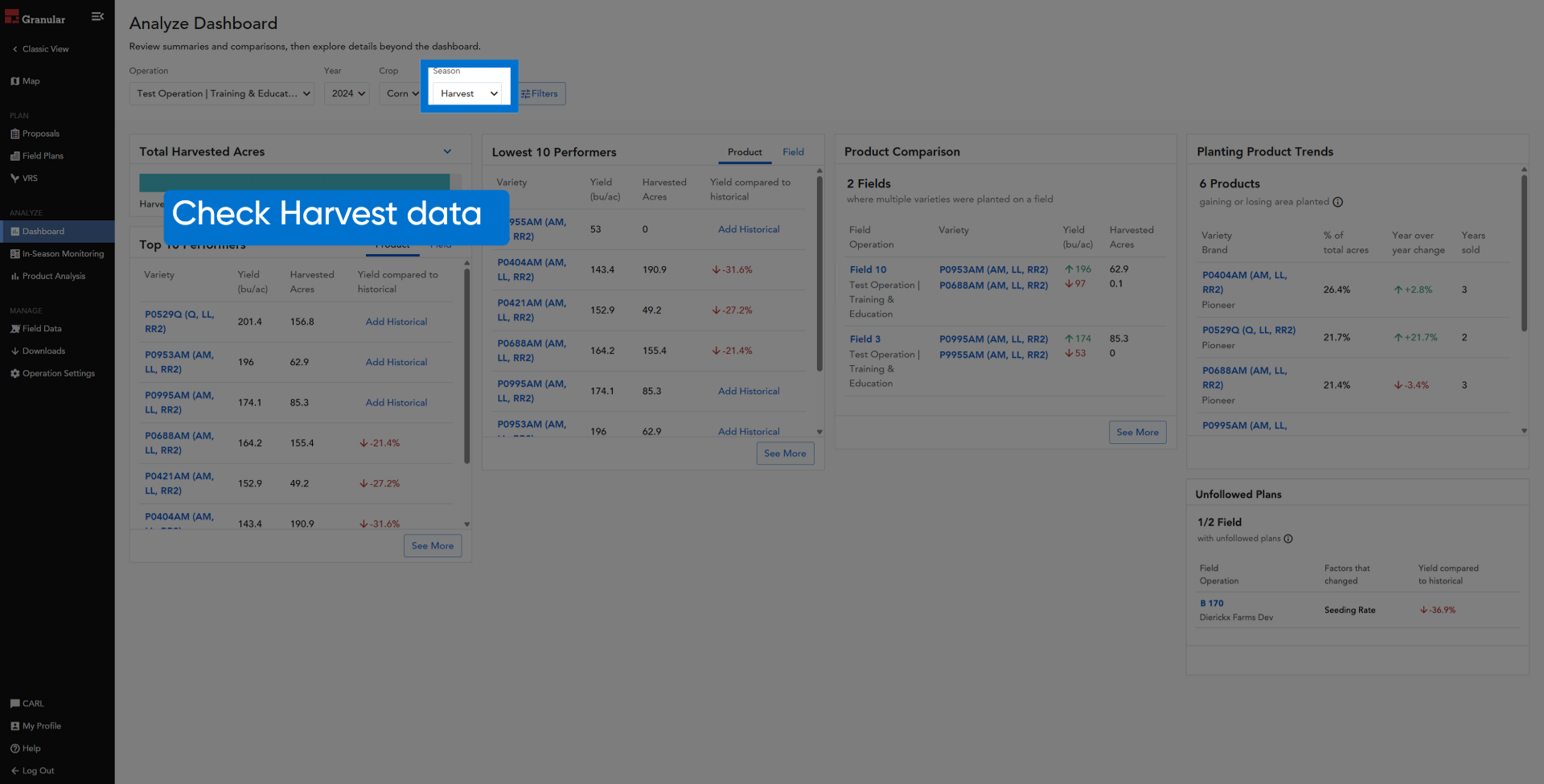Click See More under Top Performers
Image resolution: width=1544 pixels, height=784 pixels.
(433, 546)
